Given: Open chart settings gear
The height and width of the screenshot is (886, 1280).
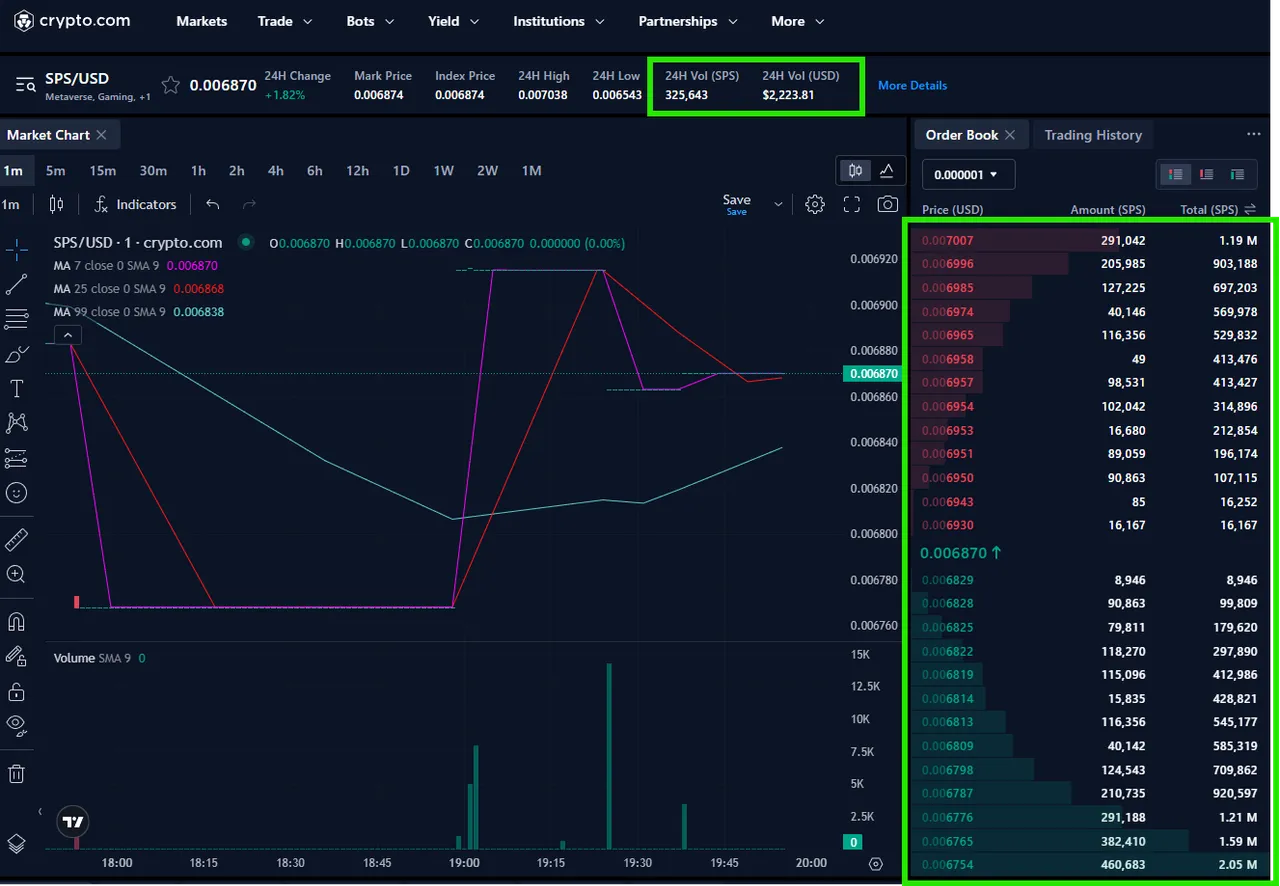Looking at the screenshot, I should (x=815, y=204).
